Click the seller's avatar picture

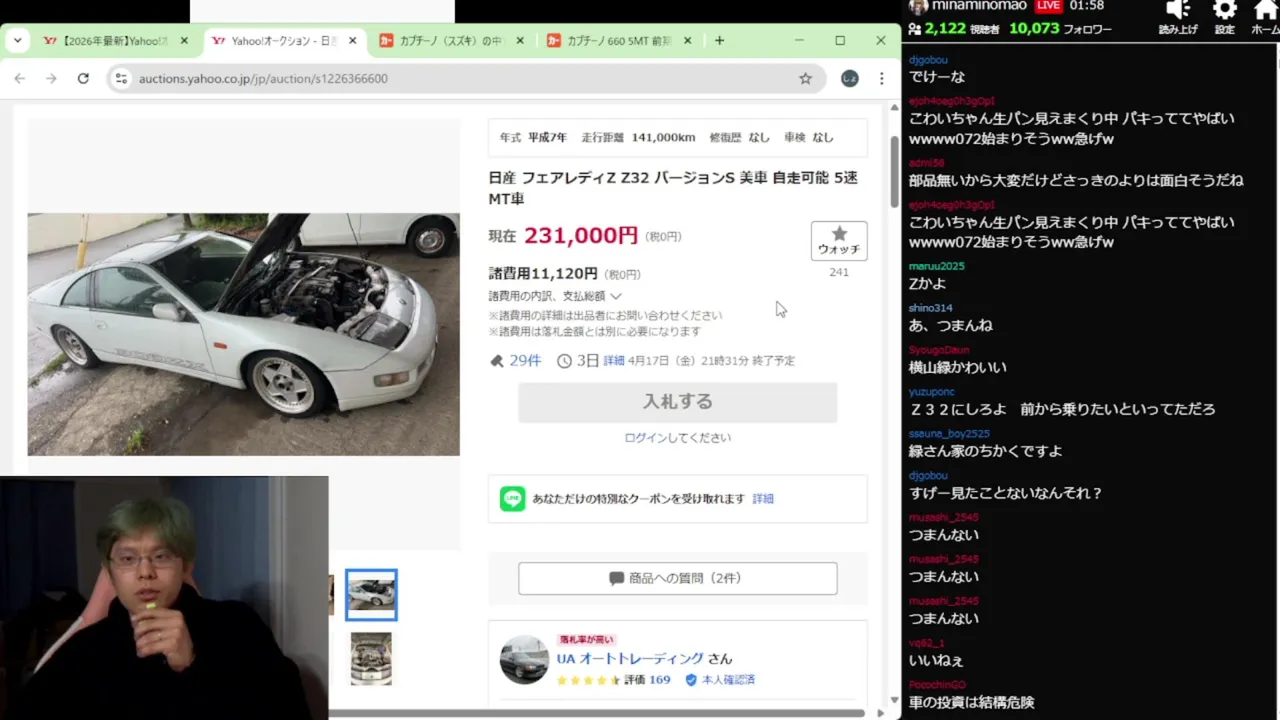(x=524, y=660)
